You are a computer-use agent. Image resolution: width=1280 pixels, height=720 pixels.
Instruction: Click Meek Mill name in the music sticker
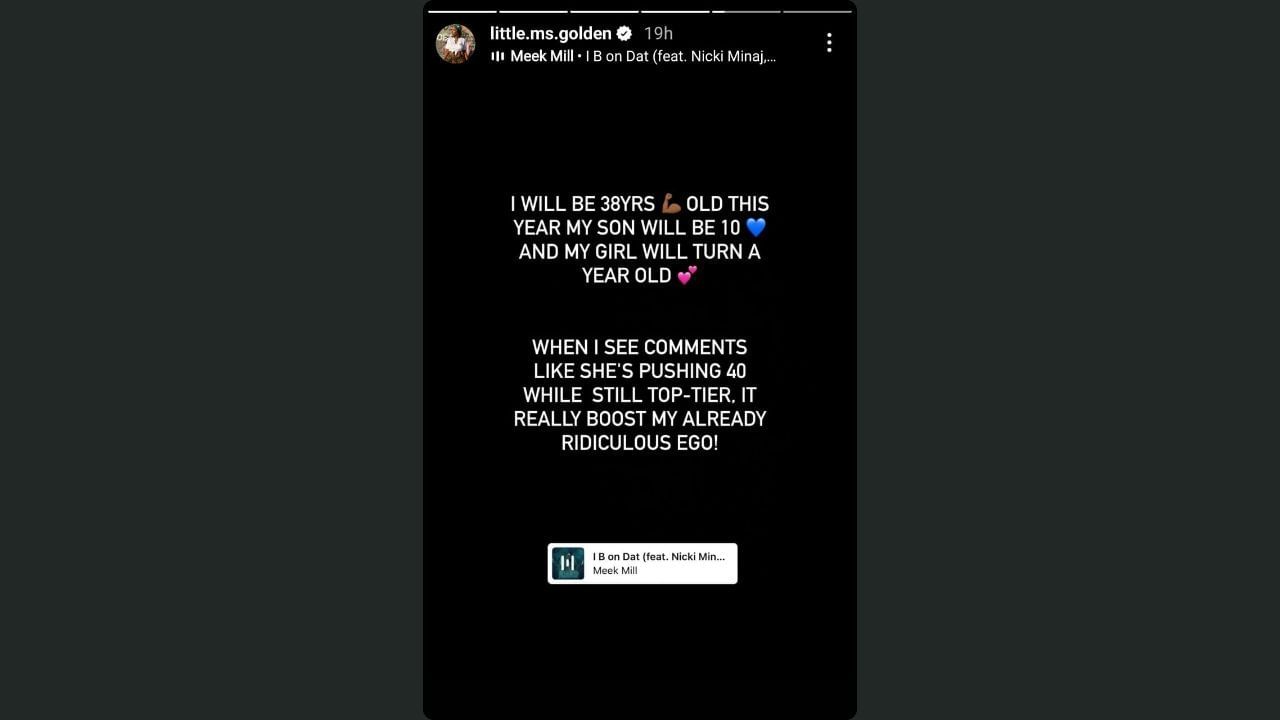point(615,571)
